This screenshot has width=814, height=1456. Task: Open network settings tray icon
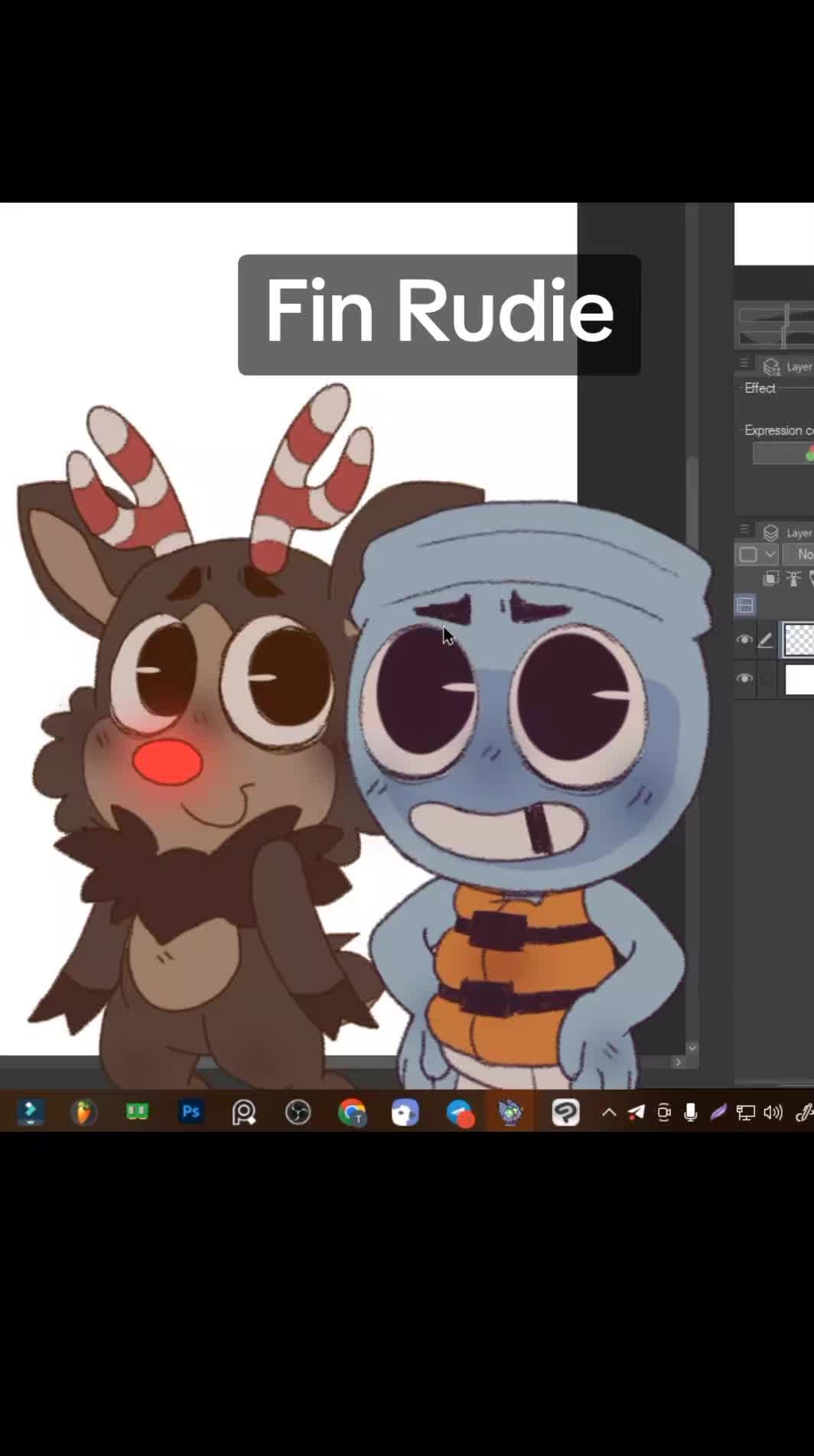[745, 1113]
